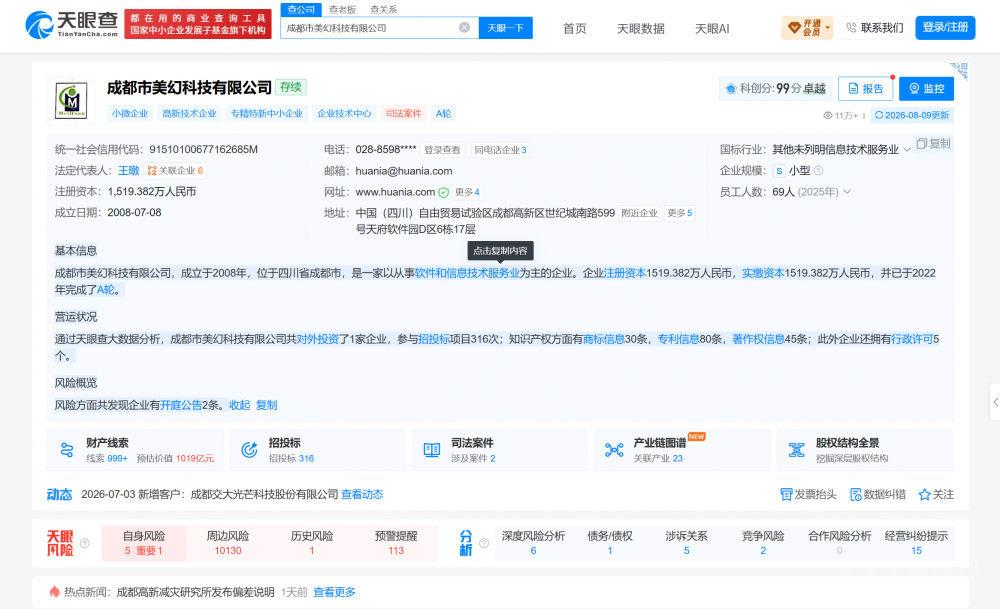Image resolution: width=1000 pixels, height=609 pixels.
Task: Select the 预警提醒 113 tab
Action: pos(396,543)
